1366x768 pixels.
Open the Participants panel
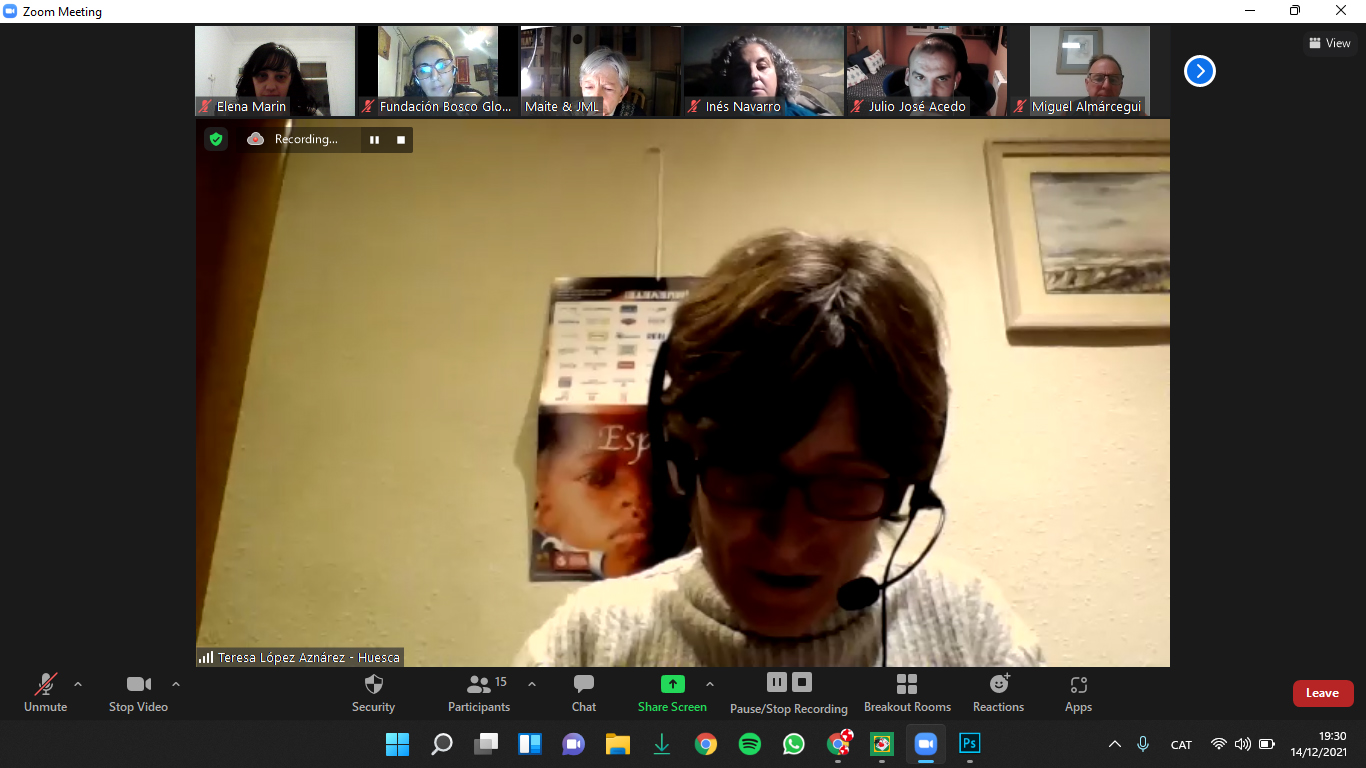479,693
